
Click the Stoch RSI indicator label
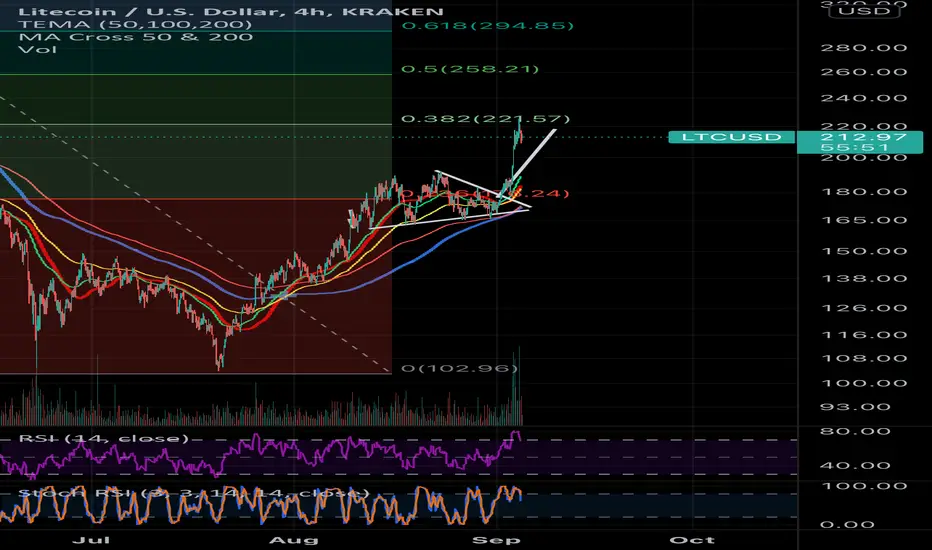(x=194, y=494)
